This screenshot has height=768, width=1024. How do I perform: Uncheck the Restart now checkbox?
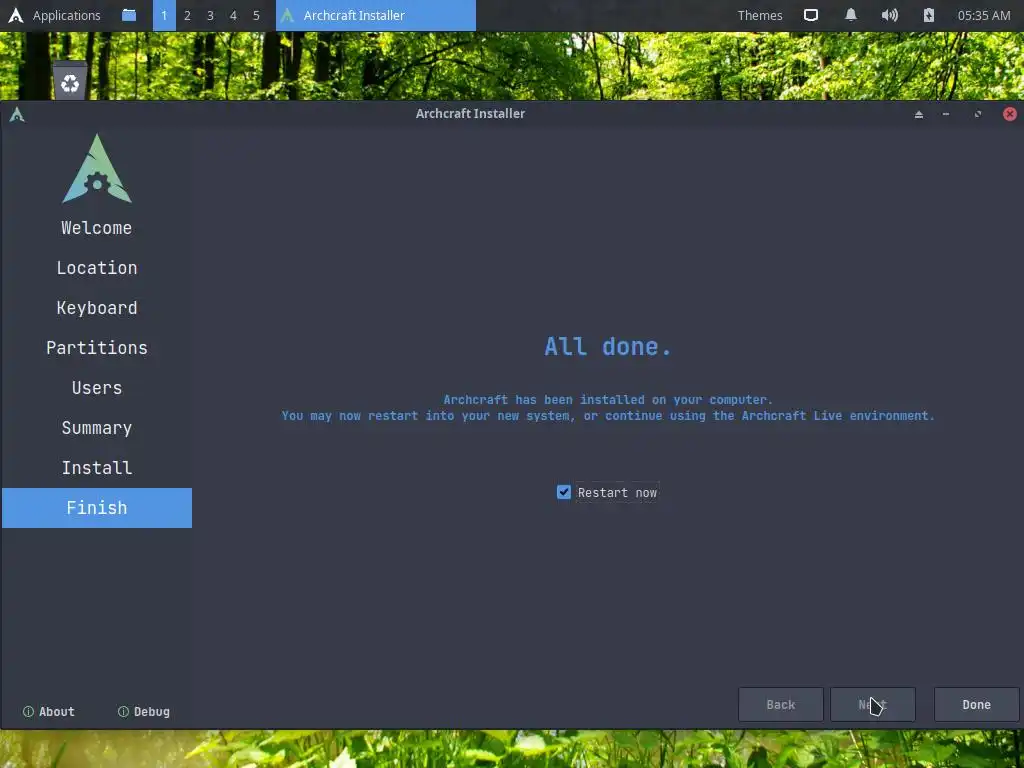564,492
